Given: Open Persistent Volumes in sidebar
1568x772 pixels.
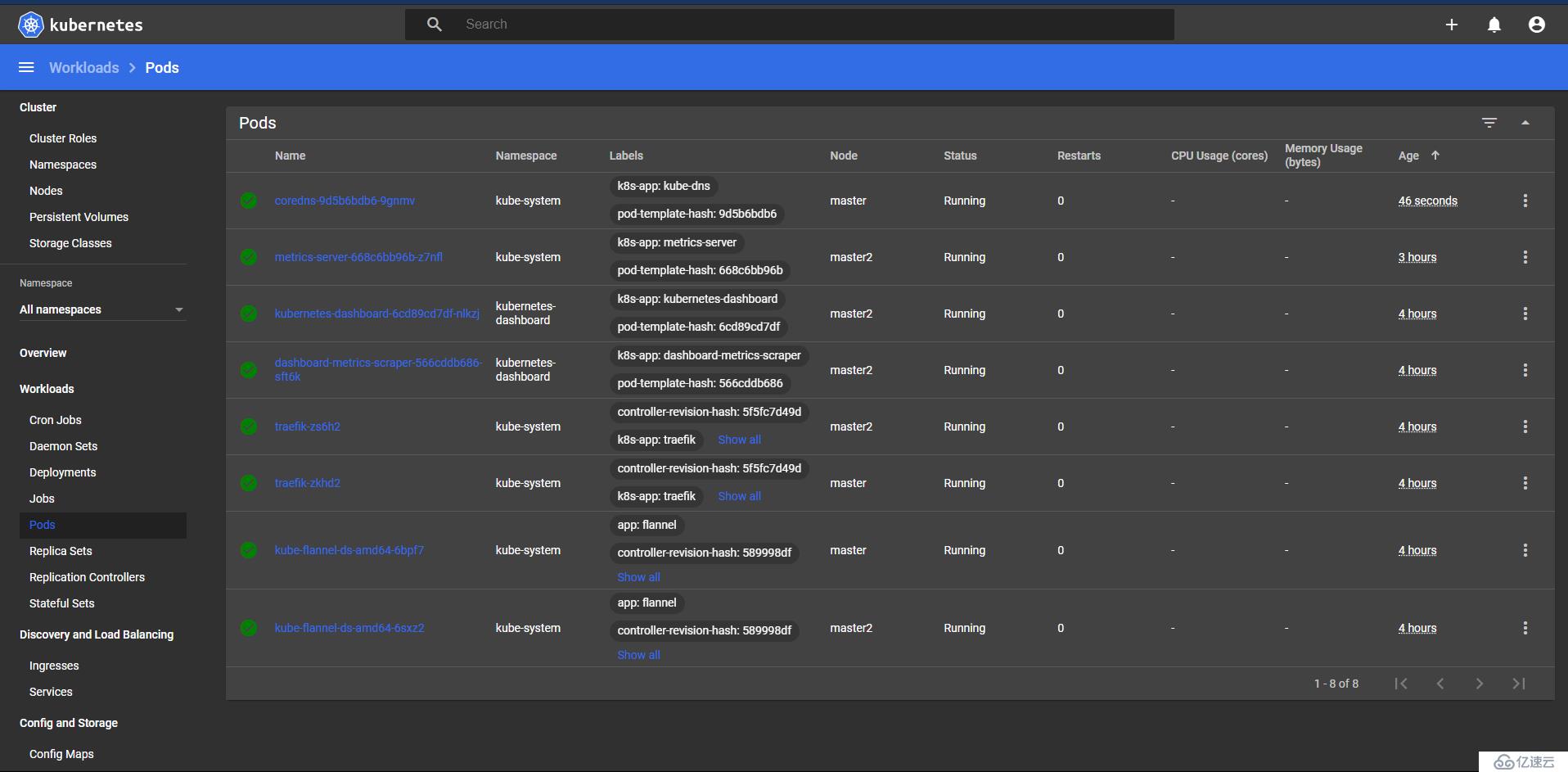Looking at the screenshot, I should pos(79,217).
